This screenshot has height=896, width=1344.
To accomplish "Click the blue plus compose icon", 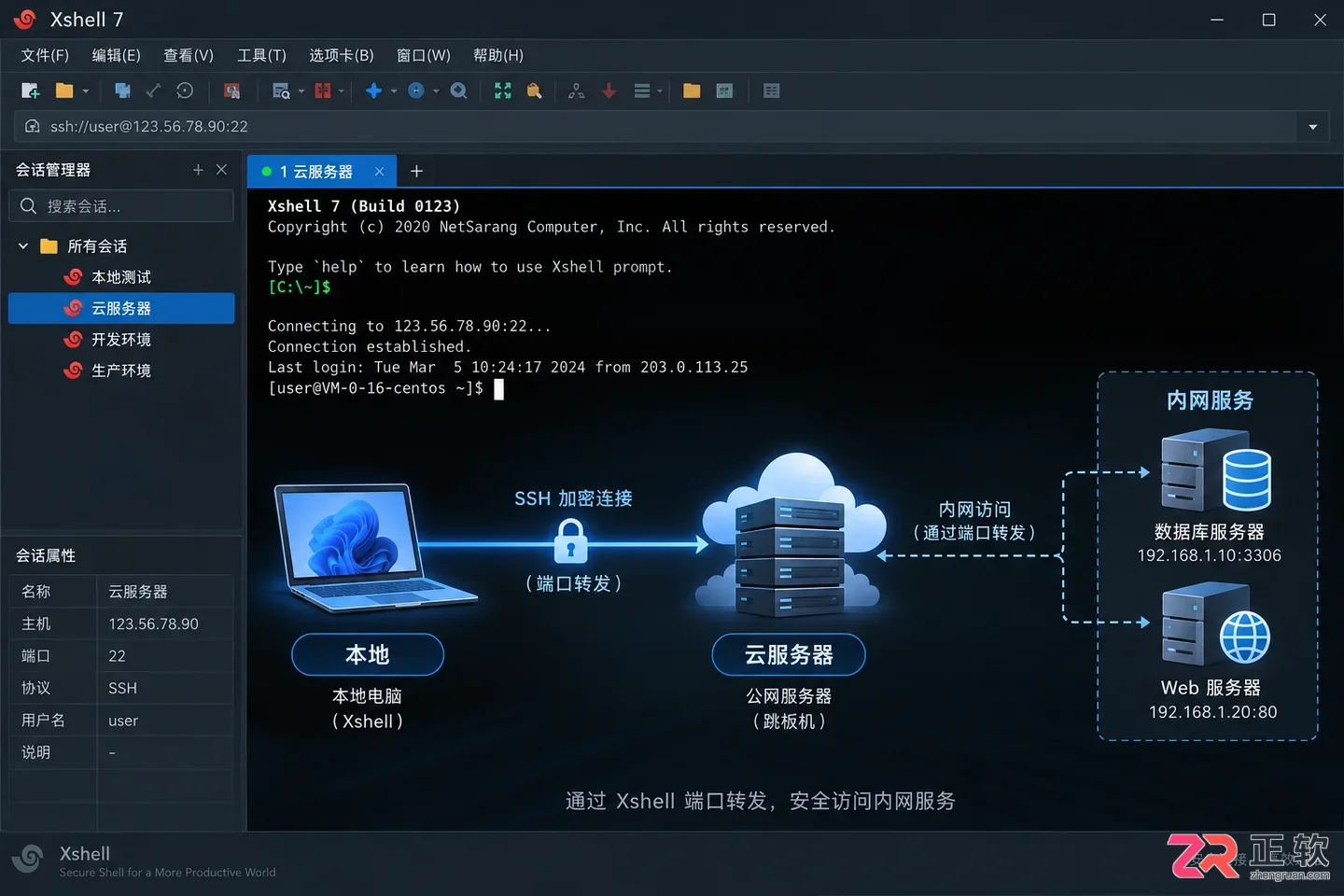I will [x=373, y=91].
